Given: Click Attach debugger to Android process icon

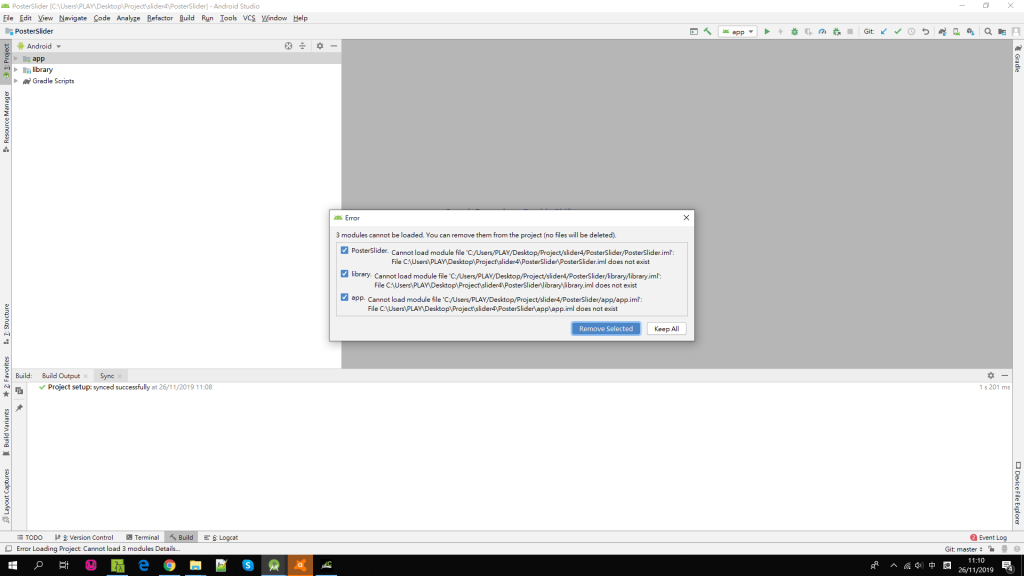Looking at the screenshot, I should point(836,31).
